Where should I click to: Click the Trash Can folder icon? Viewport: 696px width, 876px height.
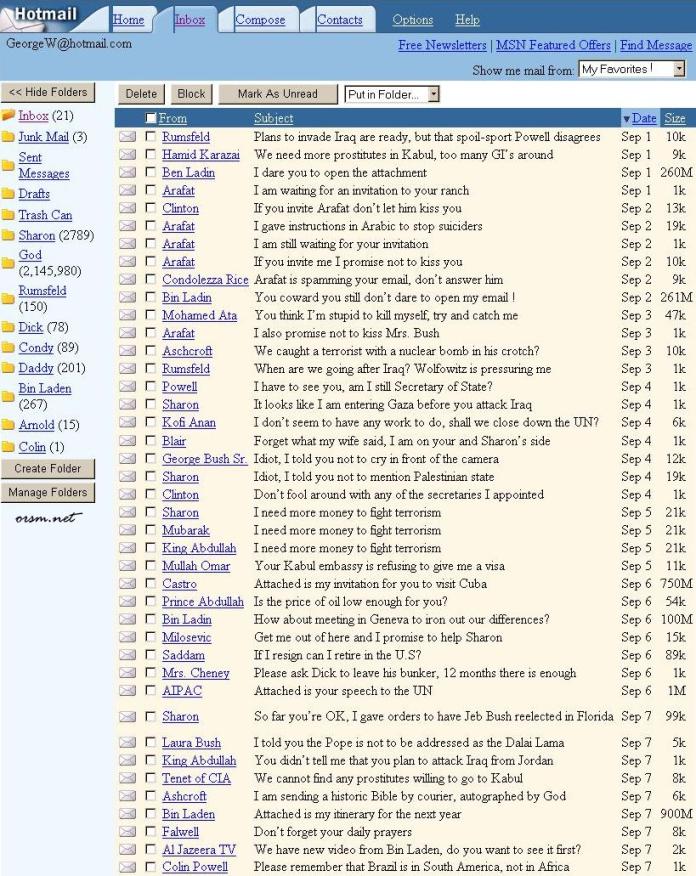8,215
